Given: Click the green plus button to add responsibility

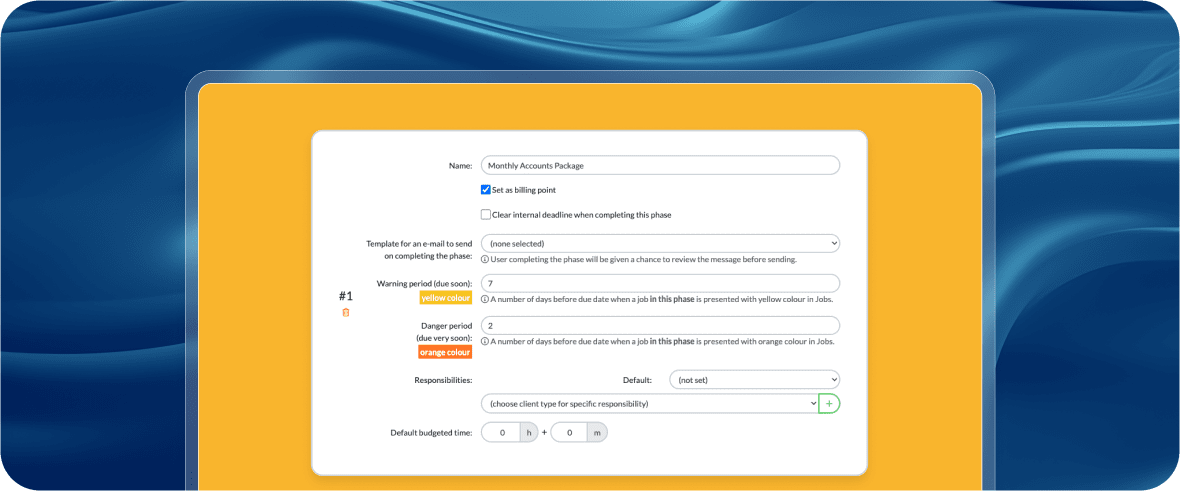Looking at the screenshot, I should [829, 403].
